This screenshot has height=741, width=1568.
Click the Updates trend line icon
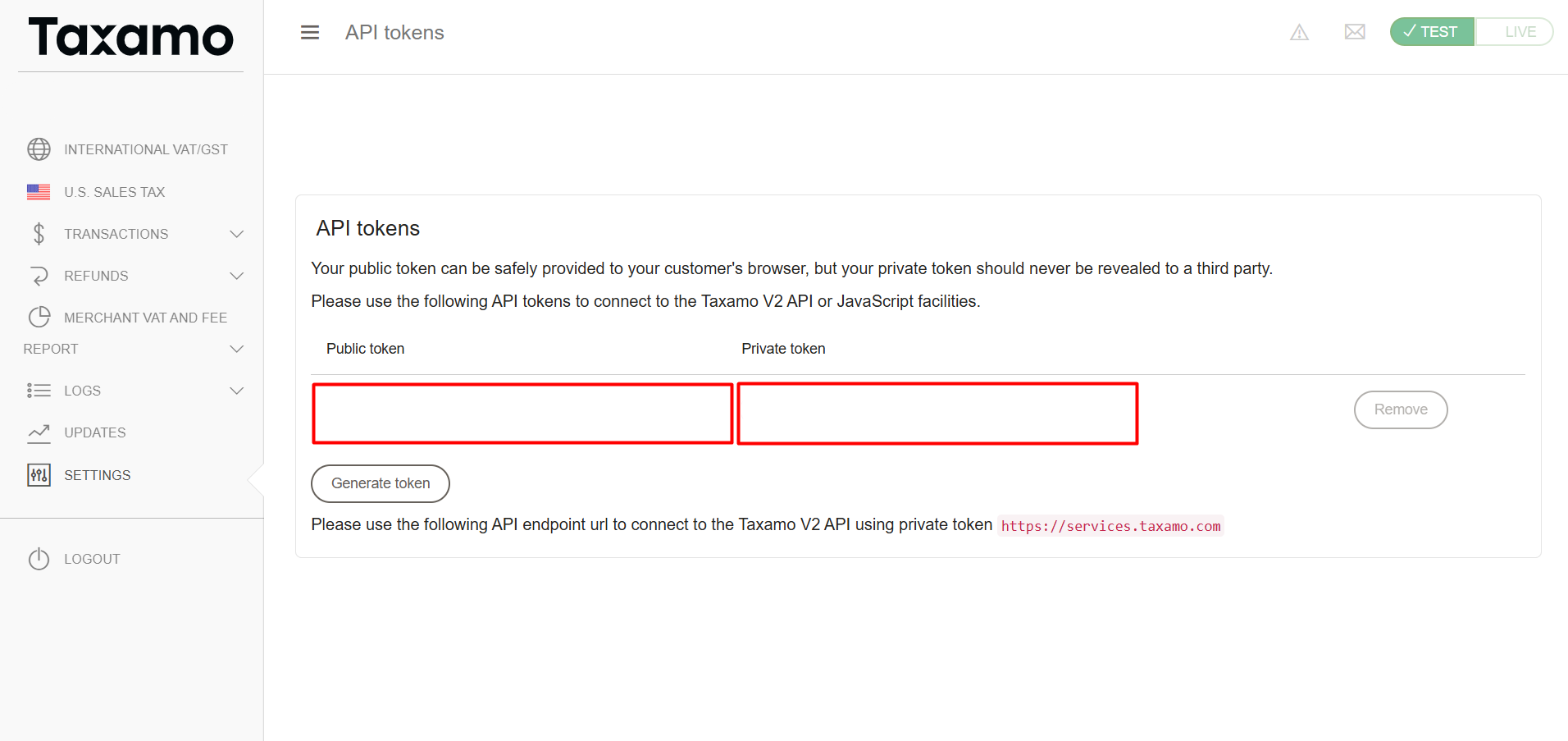click(x=39, y=432)
